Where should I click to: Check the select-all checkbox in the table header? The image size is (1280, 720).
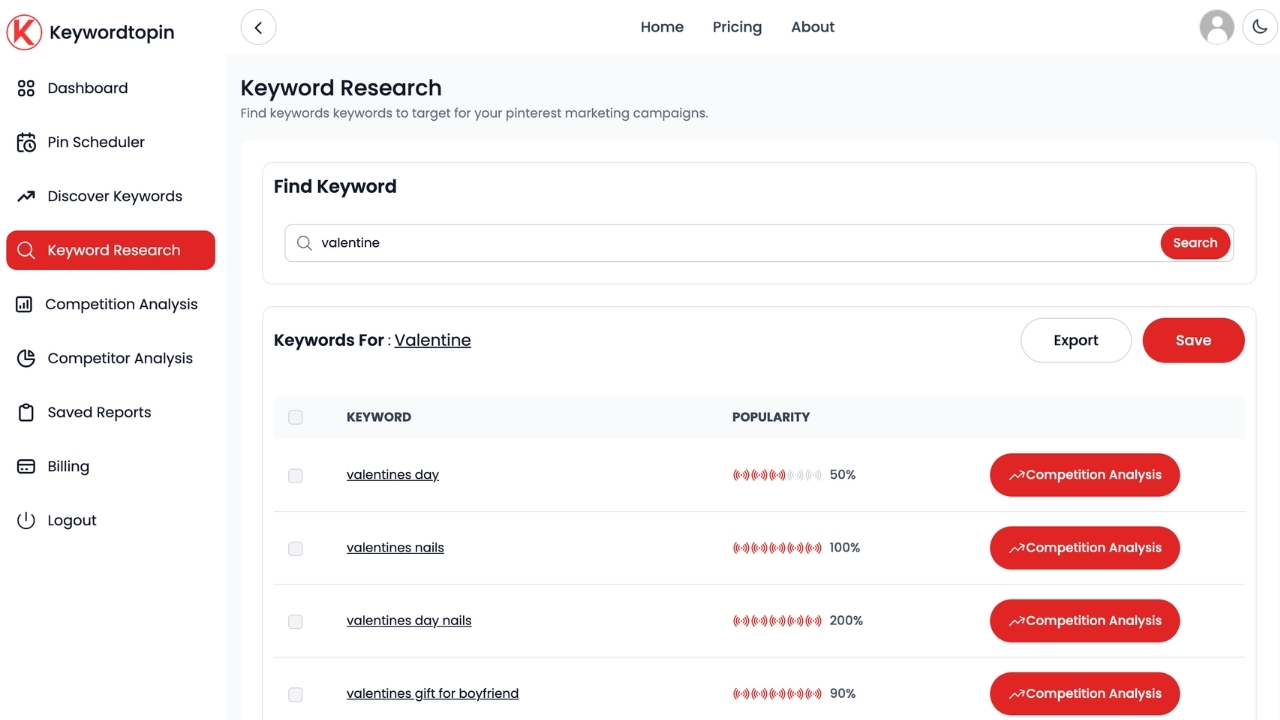pyautogui.click(x=295, y=417)
